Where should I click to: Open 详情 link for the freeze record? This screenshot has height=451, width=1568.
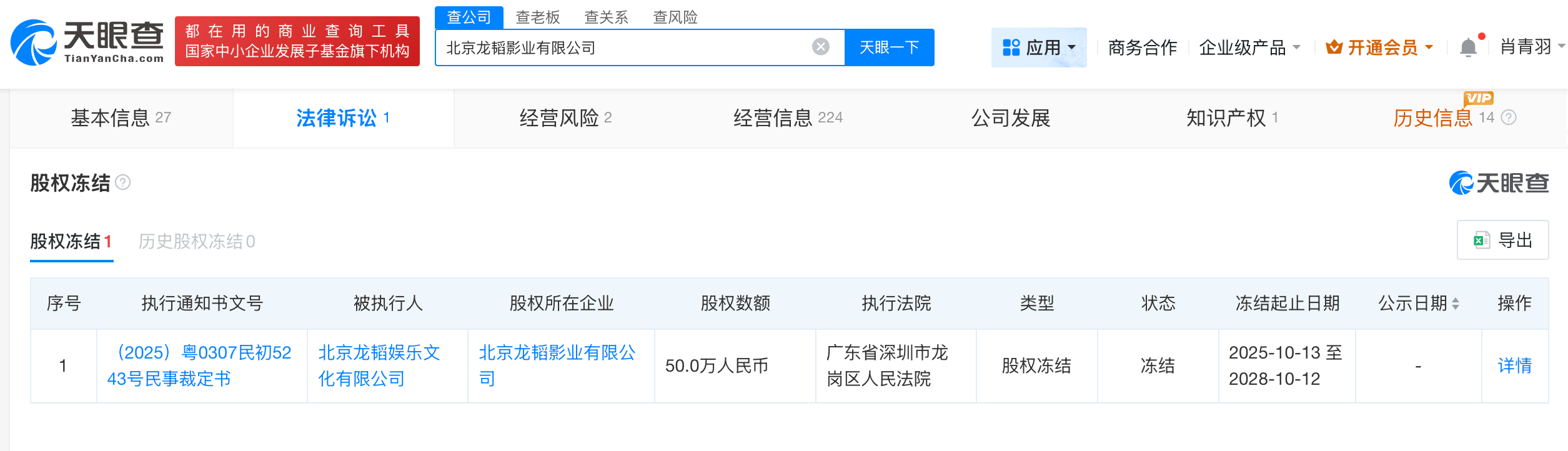[x=1514, y=366]
